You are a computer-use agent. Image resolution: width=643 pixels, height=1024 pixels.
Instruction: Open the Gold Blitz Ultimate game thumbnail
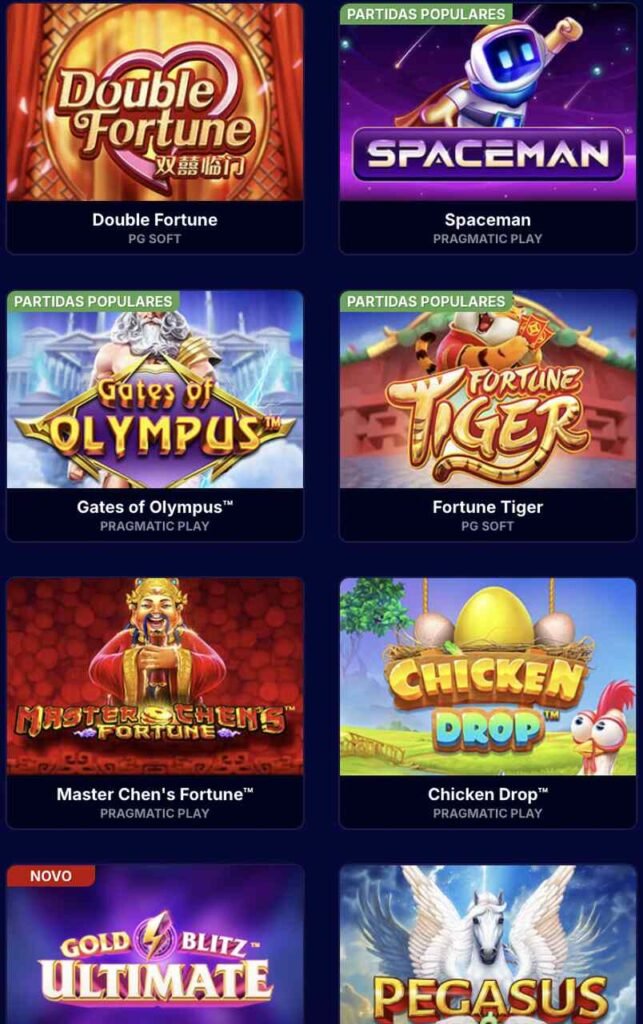click(155, 944)
